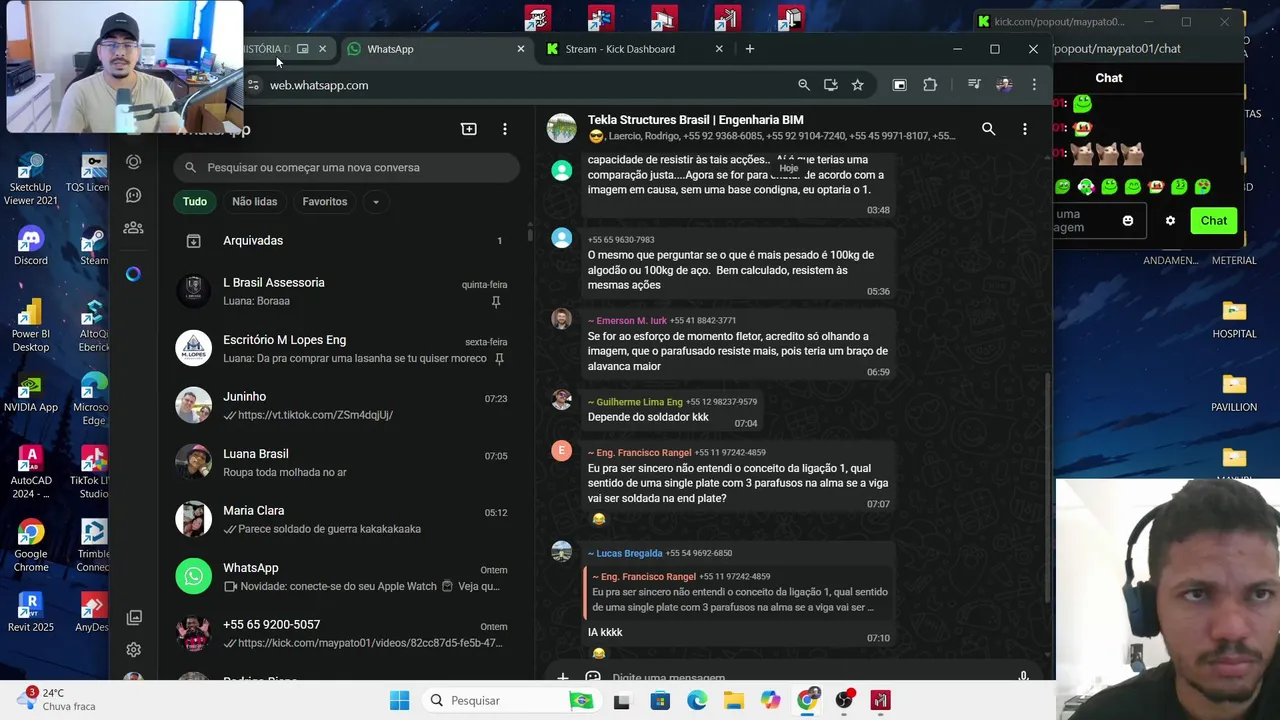Open the emoji picker in Kick chat
The width and height of the screenshot is (1280, 720).
point(1128,221)
